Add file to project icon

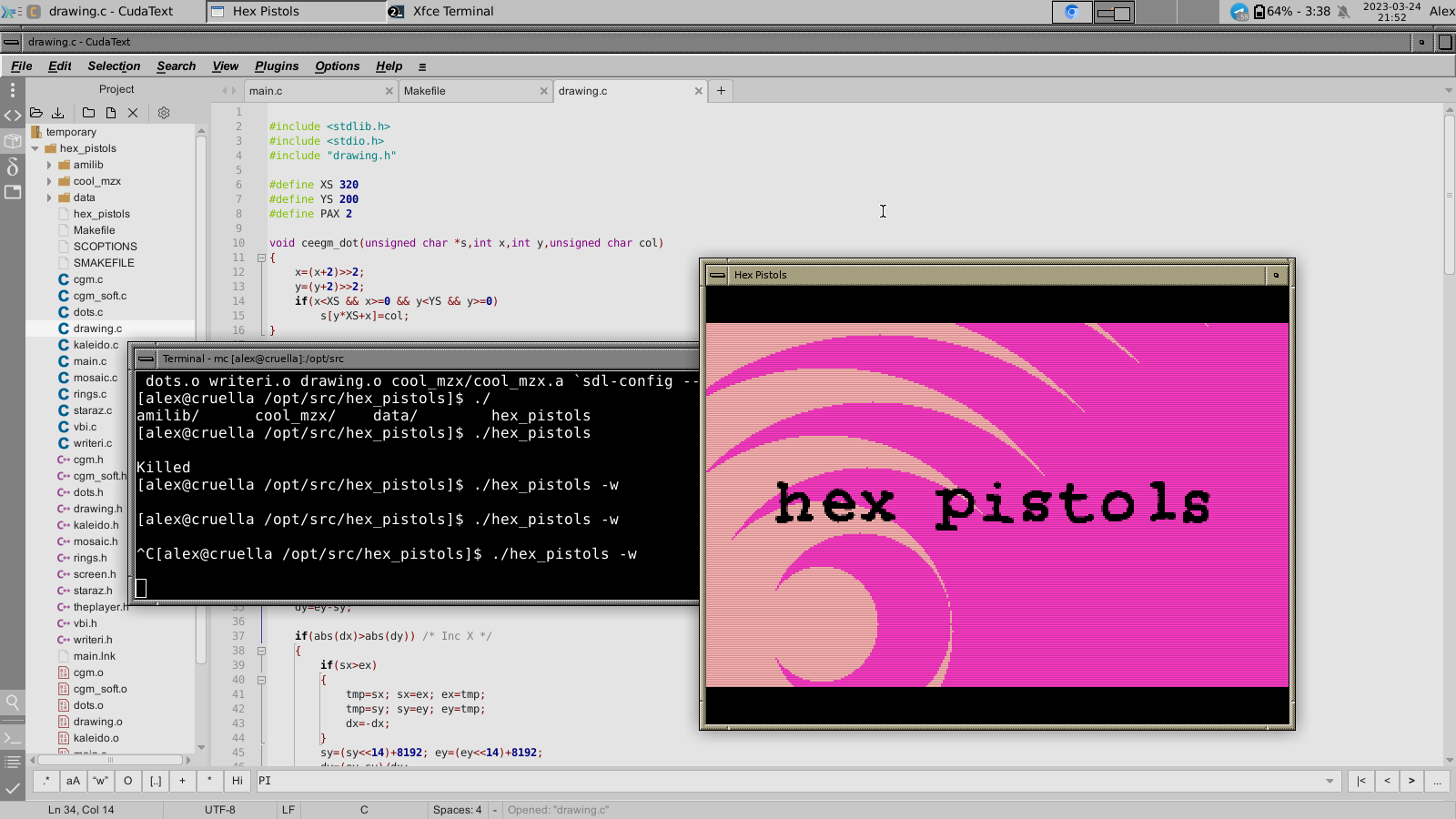click(111, 113)
